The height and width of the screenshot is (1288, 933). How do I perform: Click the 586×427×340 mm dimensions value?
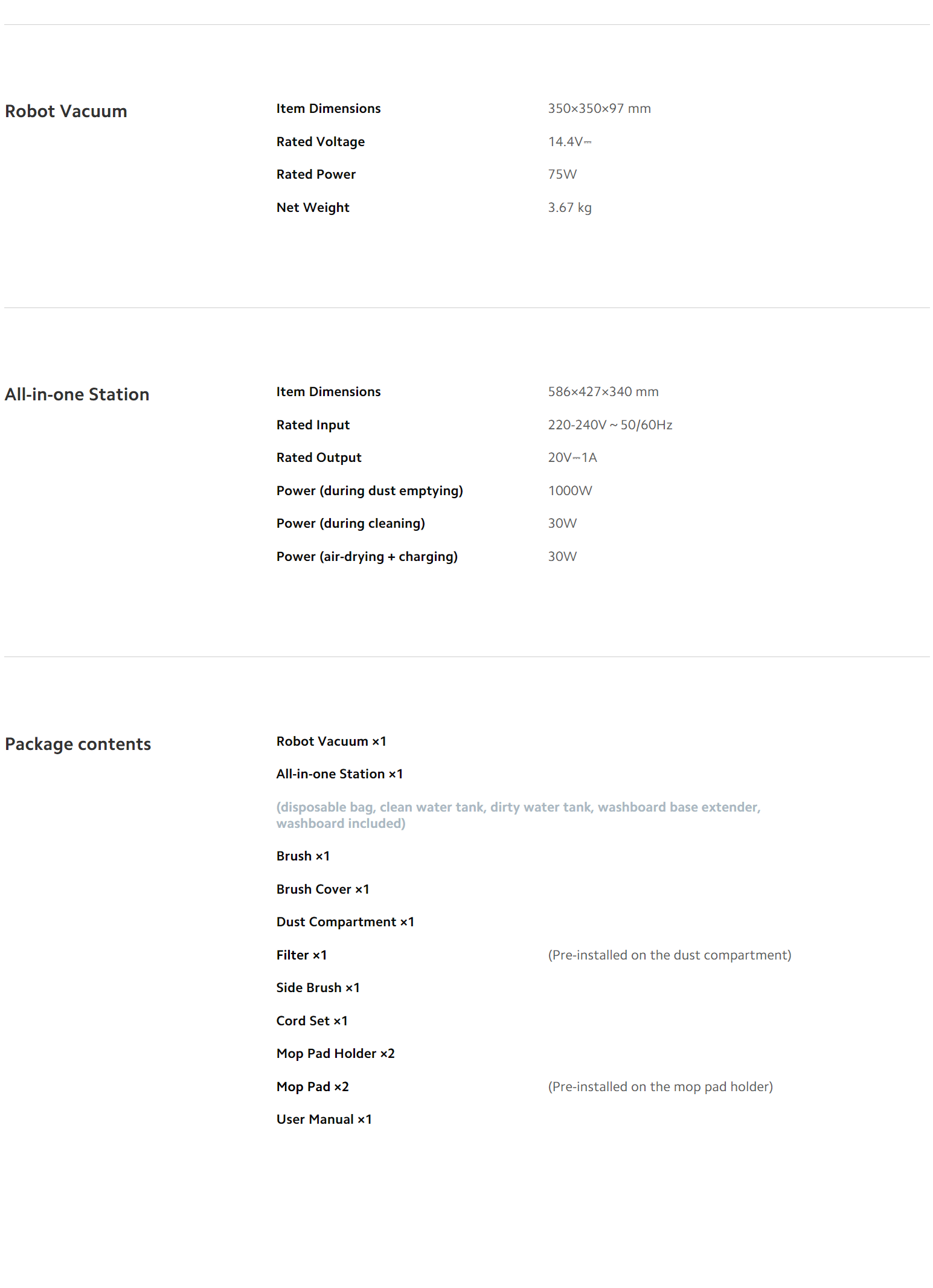(x=603, y=392)
